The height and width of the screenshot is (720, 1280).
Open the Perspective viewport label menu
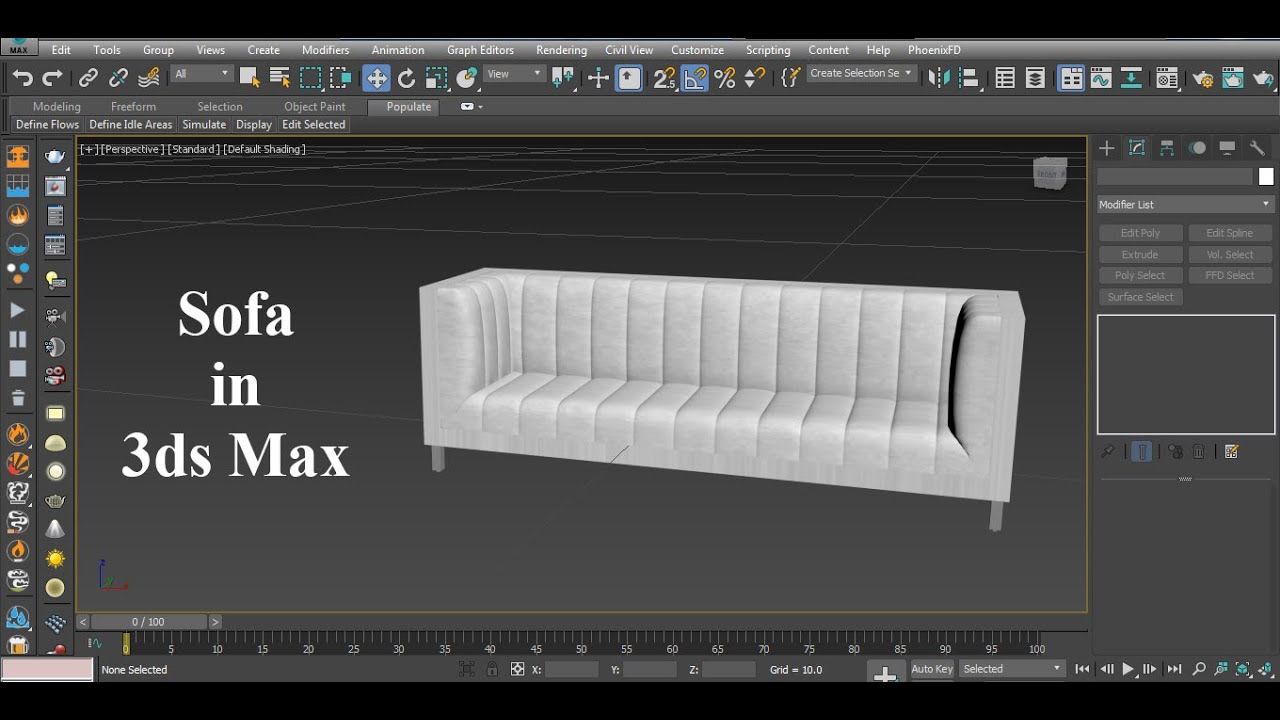132,149
